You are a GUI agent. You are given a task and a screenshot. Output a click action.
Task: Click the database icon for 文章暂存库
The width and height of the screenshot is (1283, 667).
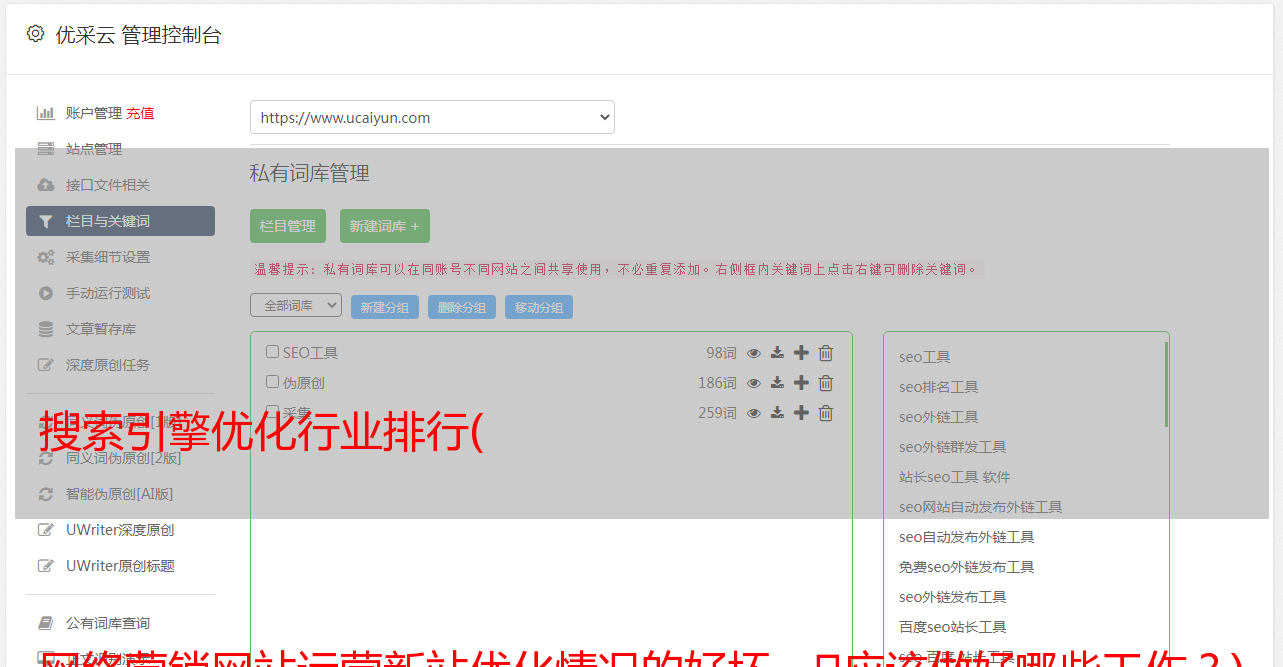point(45,329)
